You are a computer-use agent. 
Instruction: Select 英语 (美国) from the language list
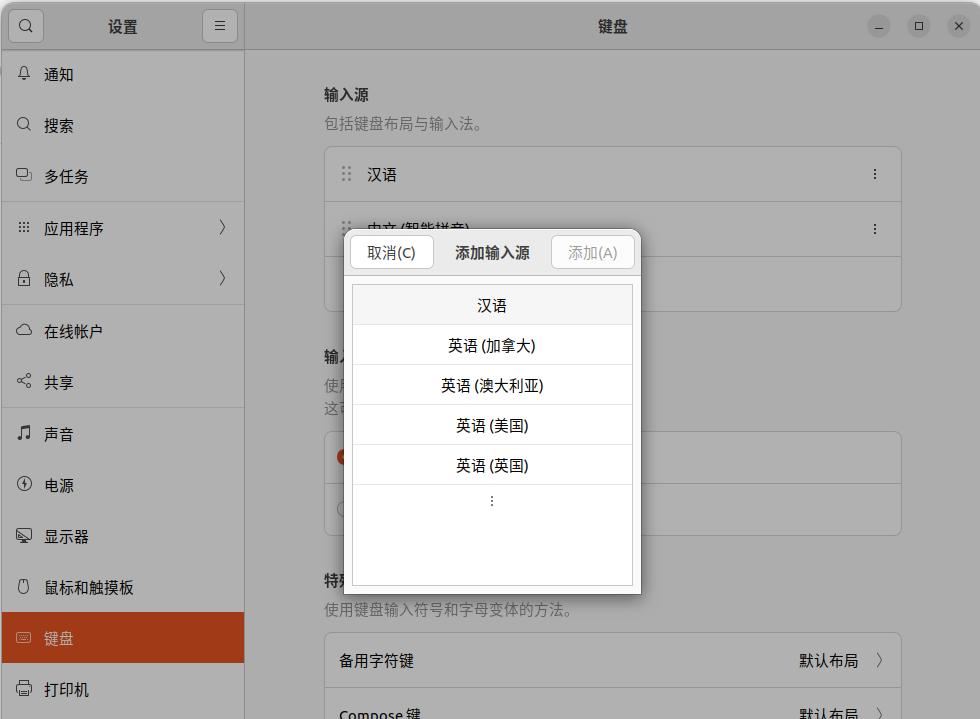coord(491,424)
